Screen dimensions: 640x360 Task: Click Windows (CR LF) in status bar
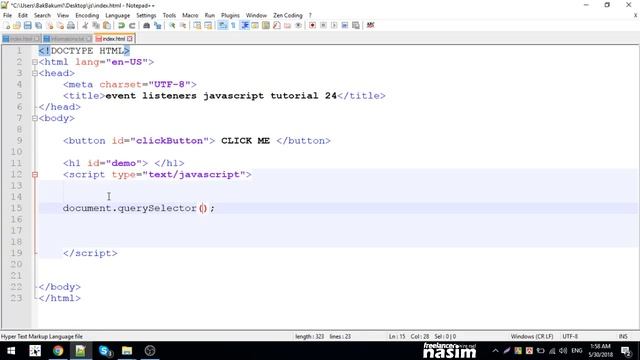coord(532,336)
